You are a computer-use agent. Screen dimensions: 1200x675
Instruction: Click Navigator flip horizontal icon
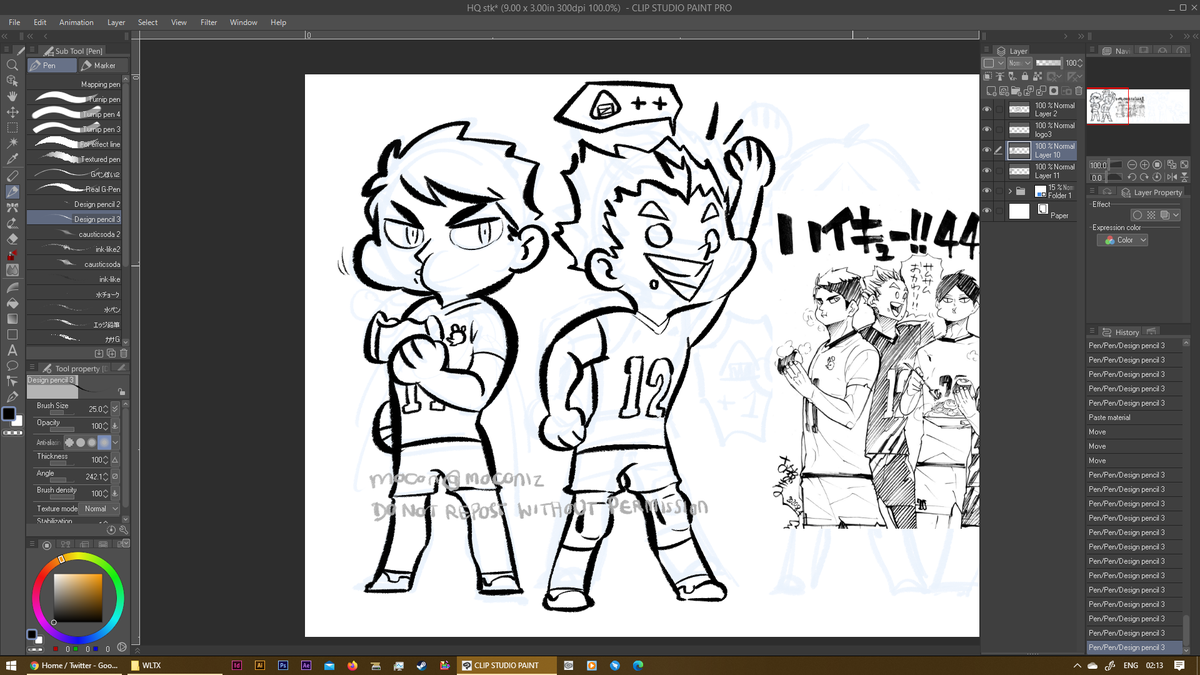pos(1172,177)
